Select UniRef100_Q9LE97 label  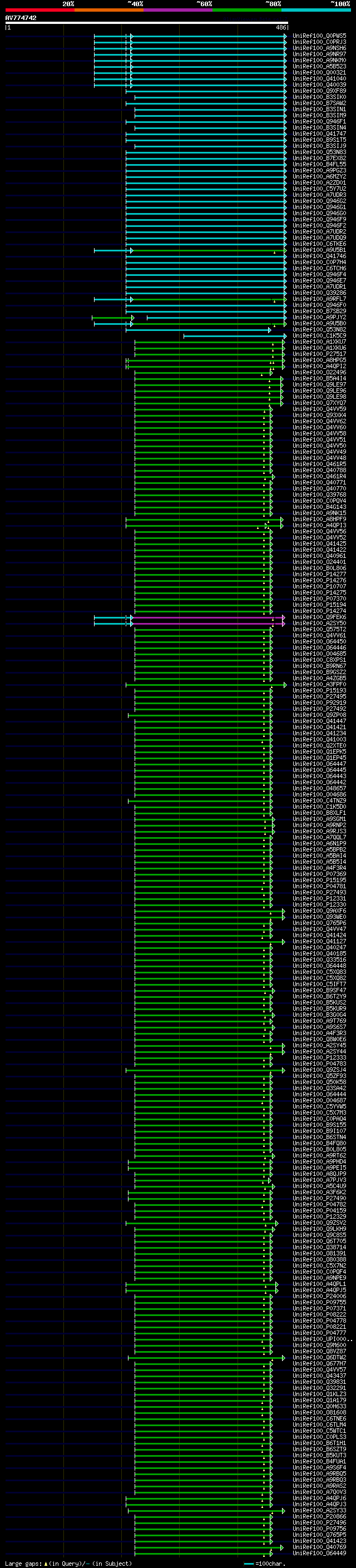tap(319, 385)
